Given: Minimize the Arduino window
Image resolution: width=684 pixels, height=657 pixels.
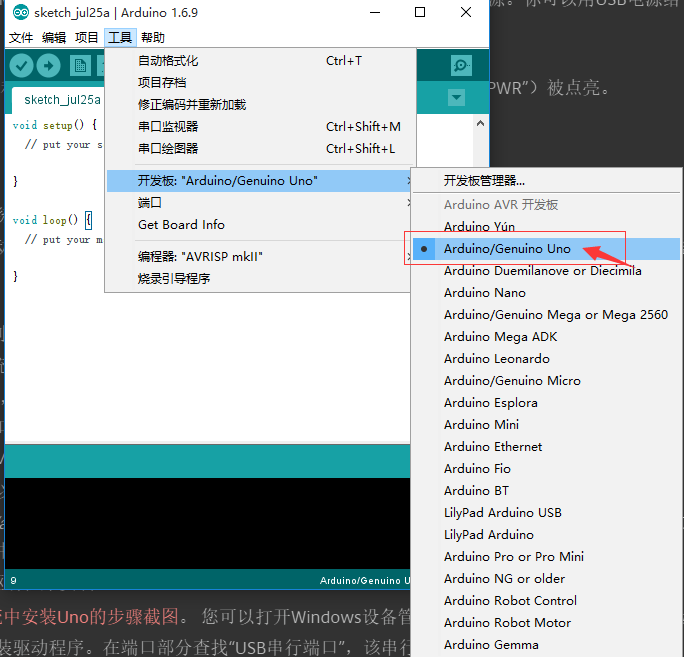Looking at the screenshot, I should tap(375, 13).
